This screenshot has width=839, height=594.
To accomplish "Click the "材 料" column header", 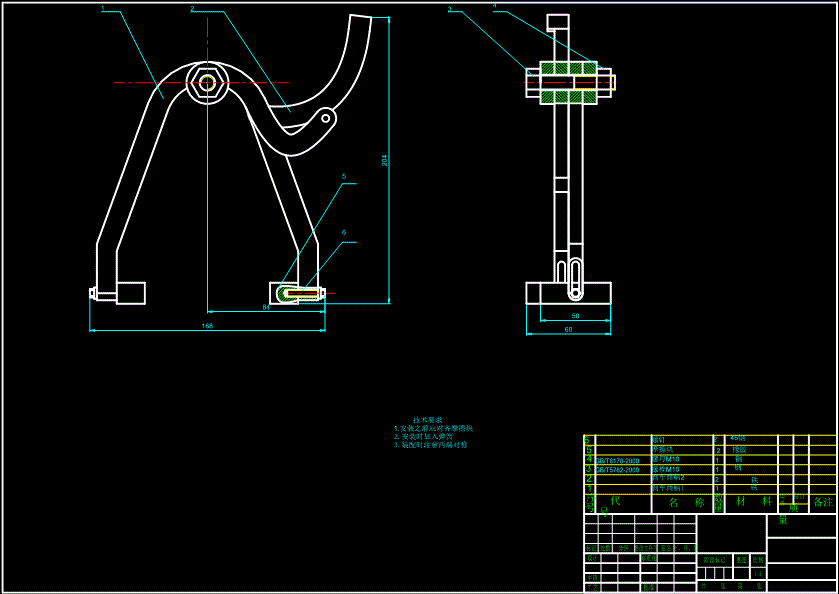I will [754, 501].
